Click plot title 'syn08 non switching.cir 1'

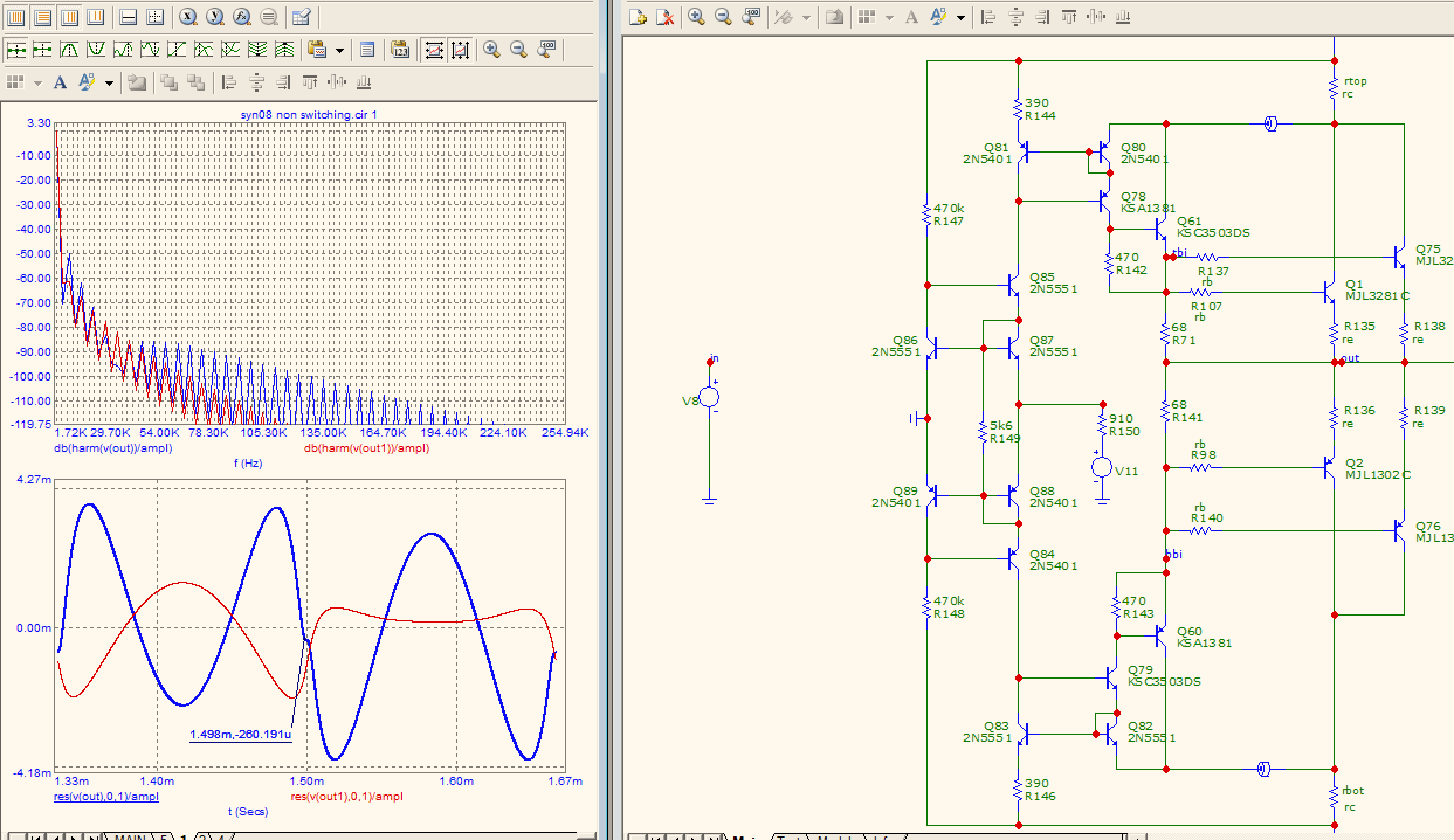pyautogui.click(x=309, y=115)
